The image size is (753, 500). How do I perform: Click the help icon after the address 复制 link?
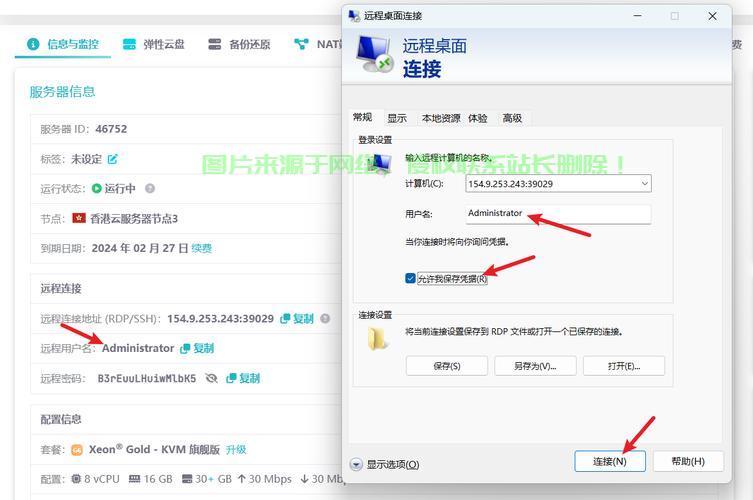[x=325, y=318]
